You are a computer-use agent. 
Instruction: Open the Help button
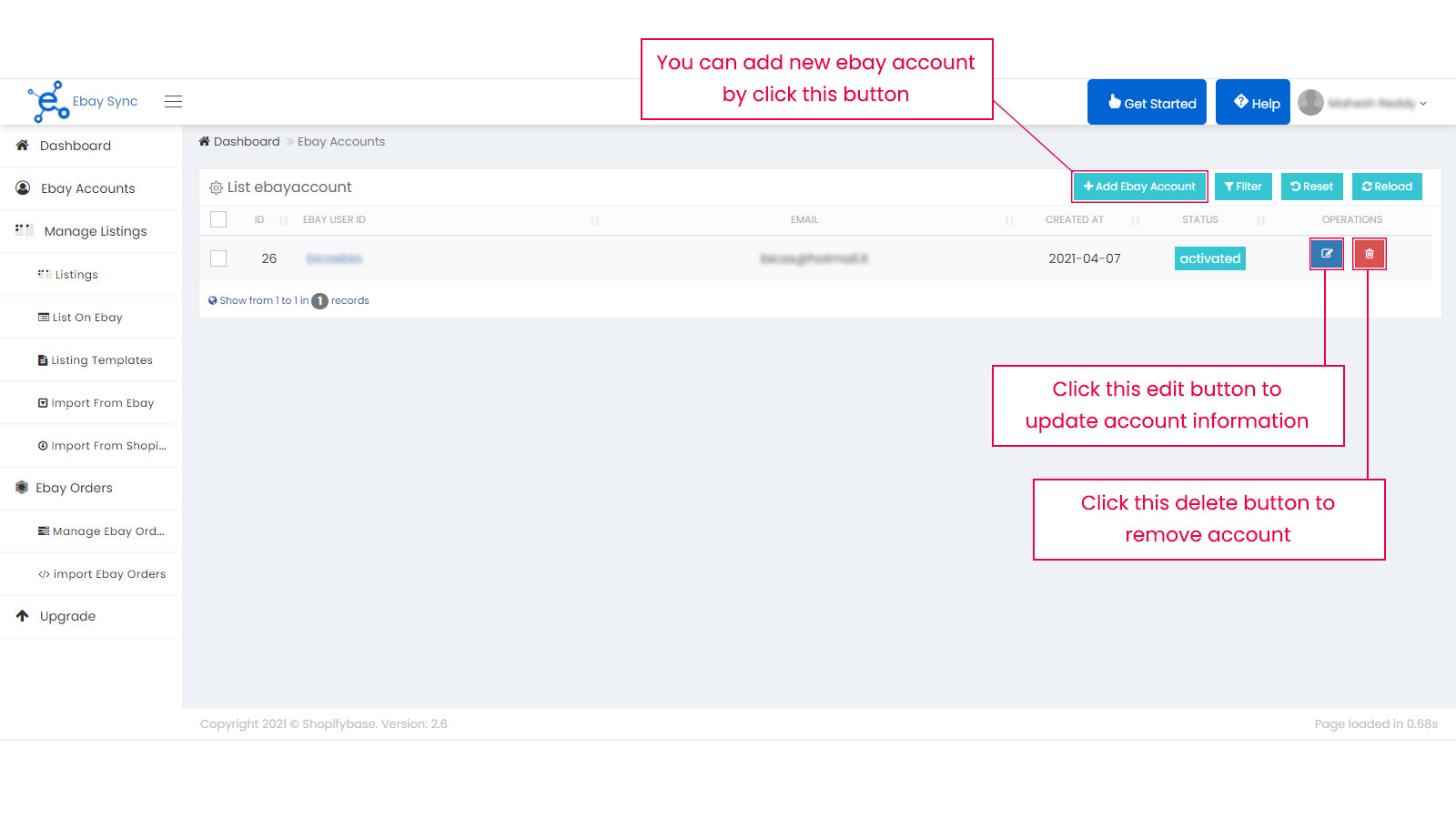coord(1253,102)
